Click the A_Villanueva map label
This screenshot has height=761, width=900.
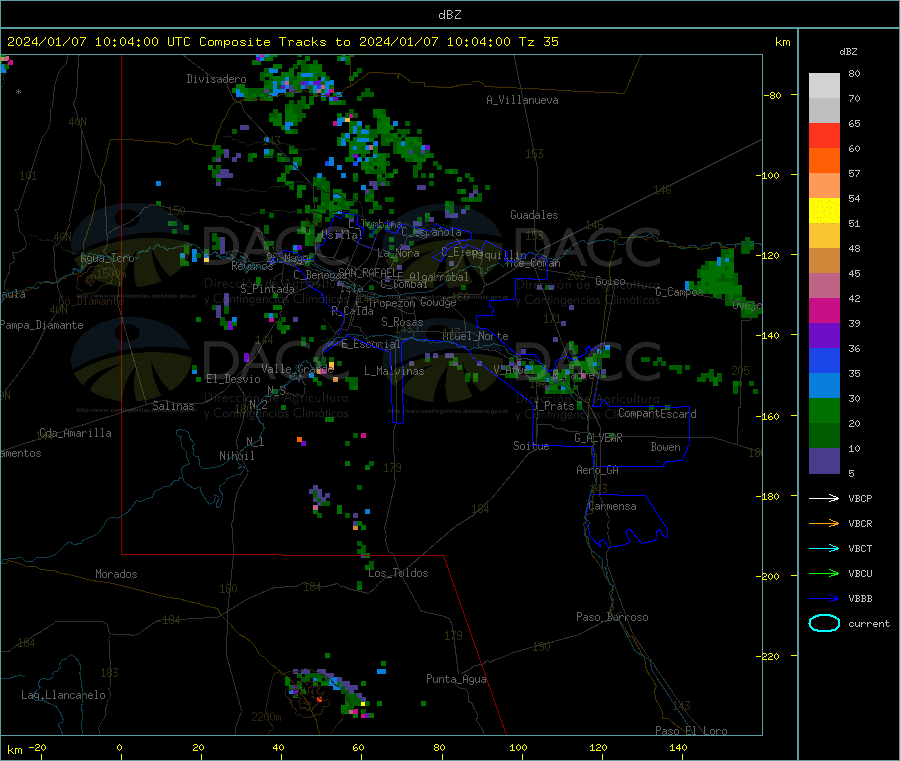pyautogui.click(x=522, y=100)
